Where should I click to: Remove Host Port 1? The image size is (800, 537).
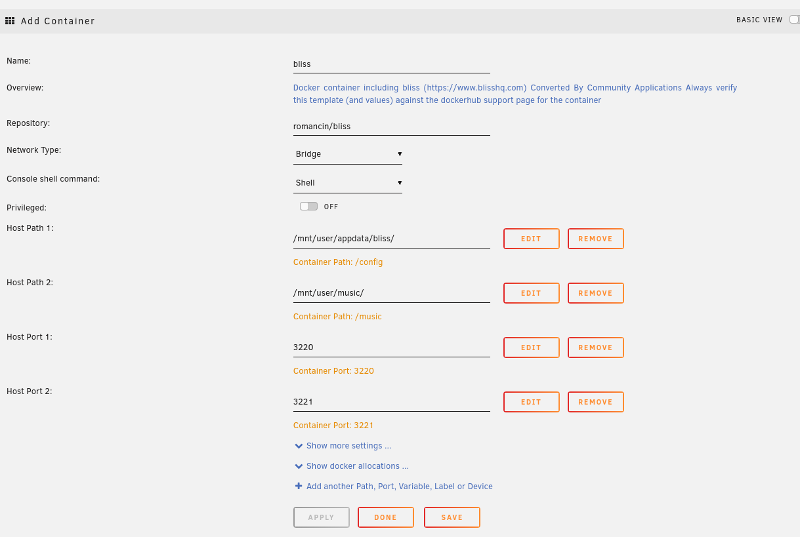coord(595,347)
